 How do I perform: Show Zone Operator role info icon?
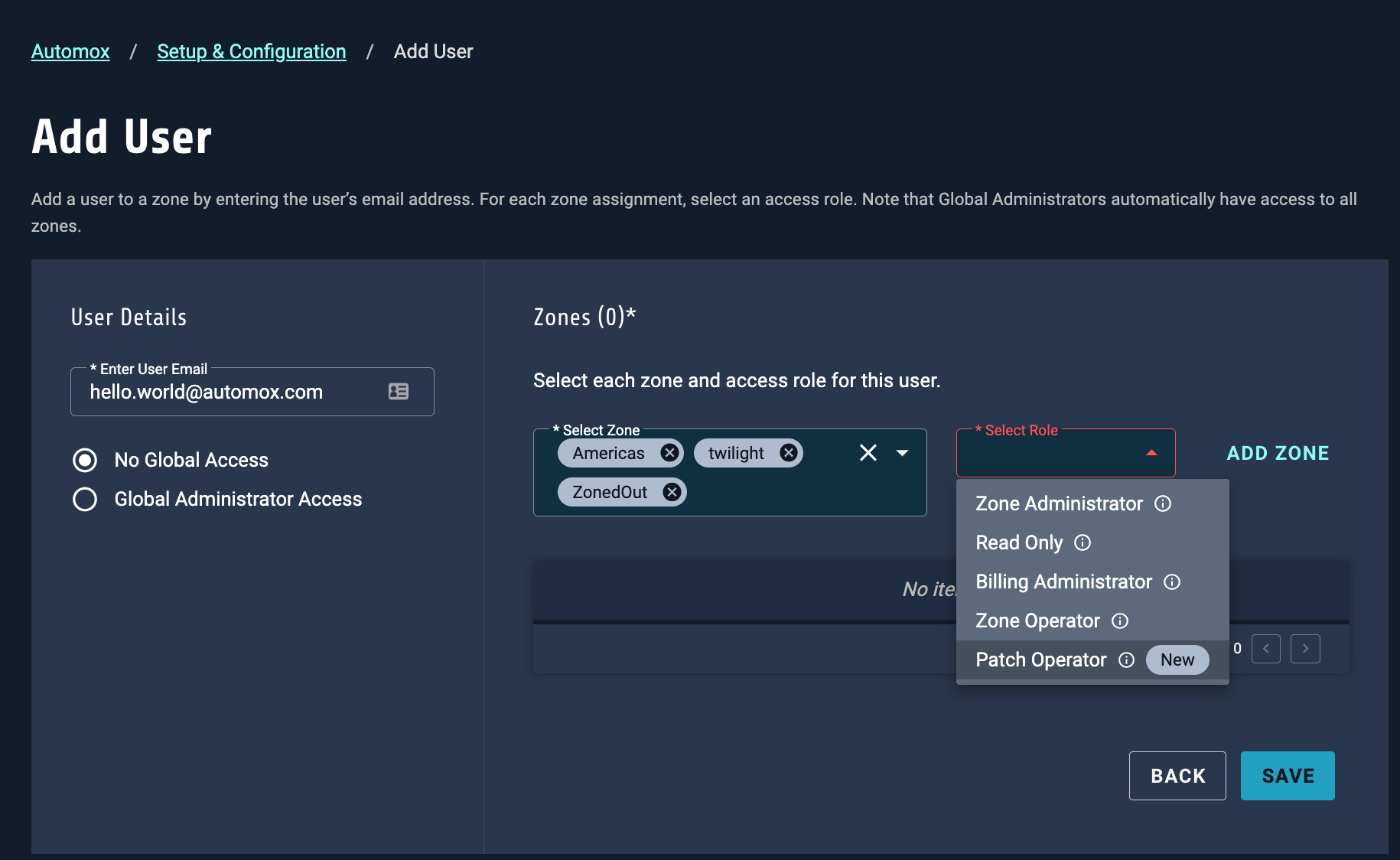[1120, 621]
